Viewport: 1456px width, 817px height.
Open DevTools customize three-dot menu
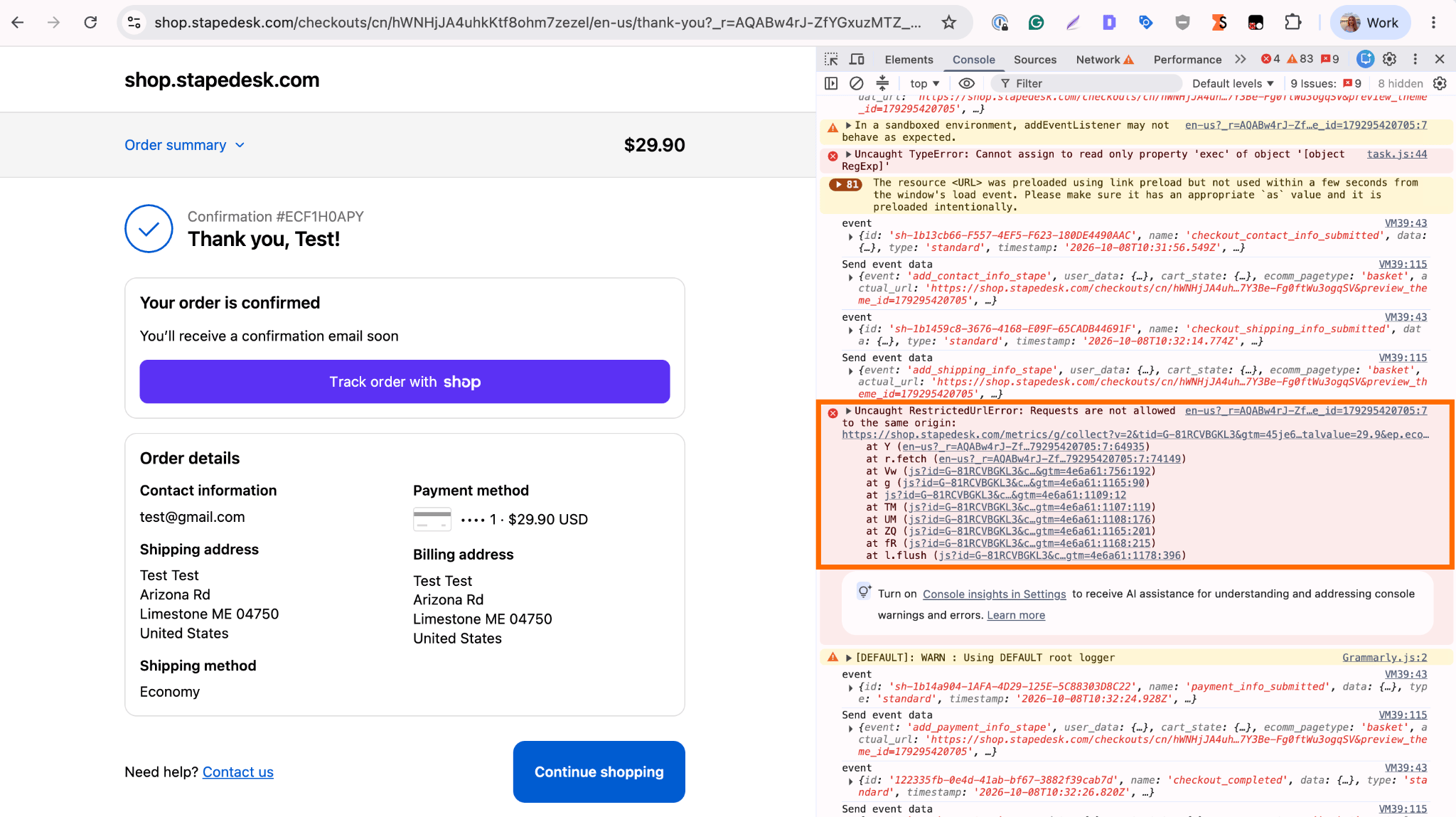[1415, 59]
